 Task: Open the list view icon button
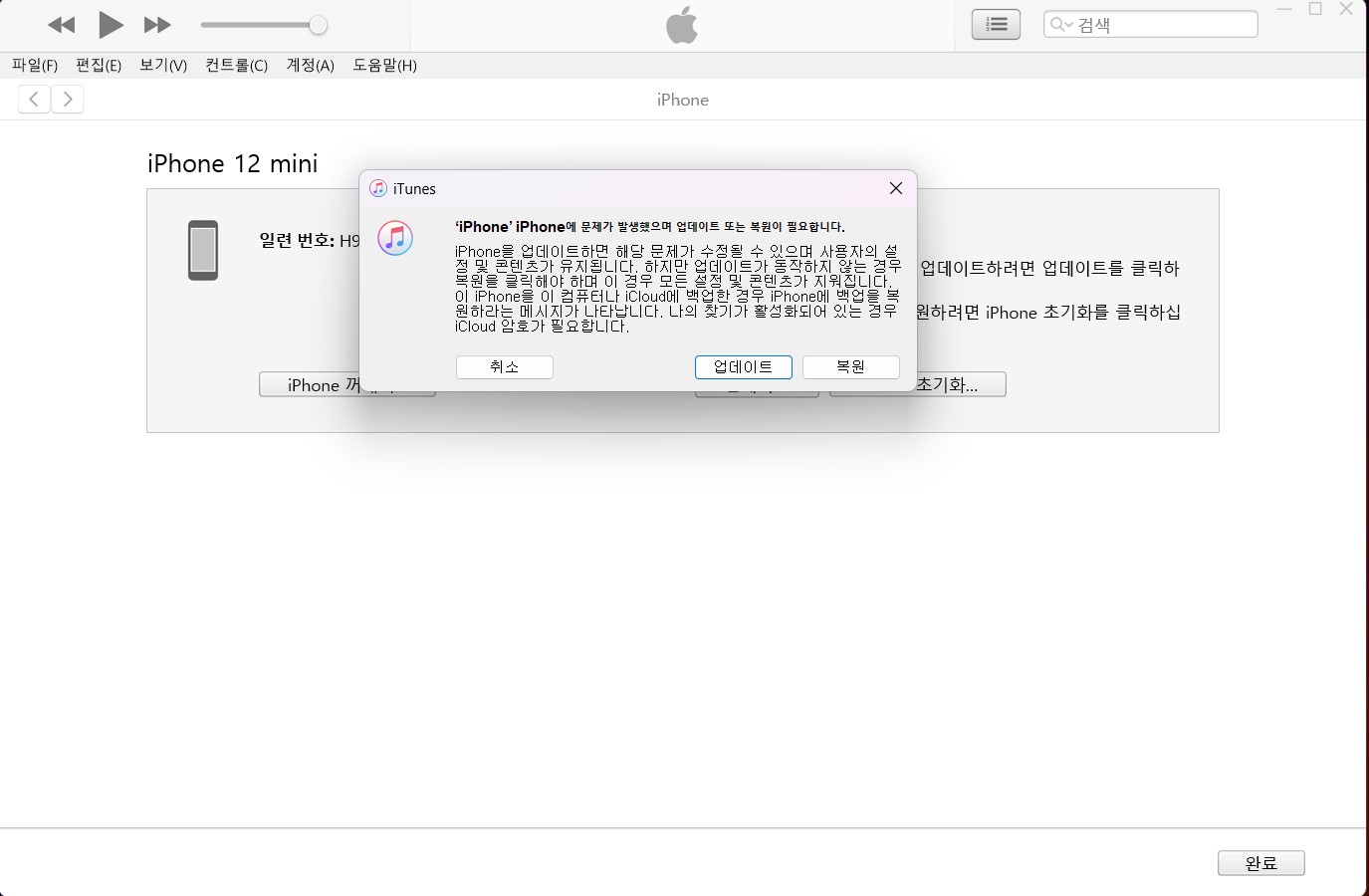(996, 25)
